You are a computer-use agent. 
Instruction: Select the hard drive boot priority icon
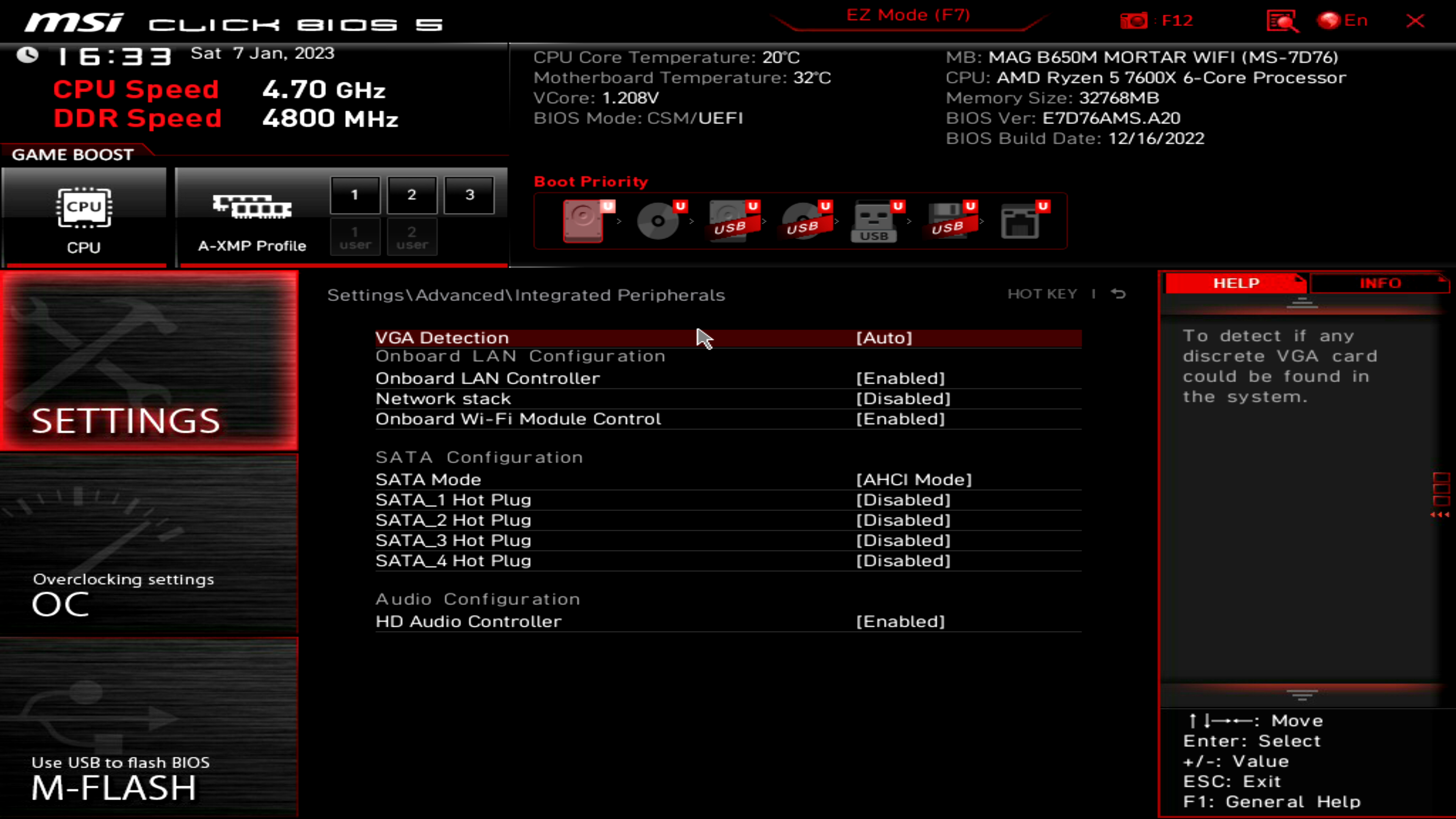pos(583,221)
